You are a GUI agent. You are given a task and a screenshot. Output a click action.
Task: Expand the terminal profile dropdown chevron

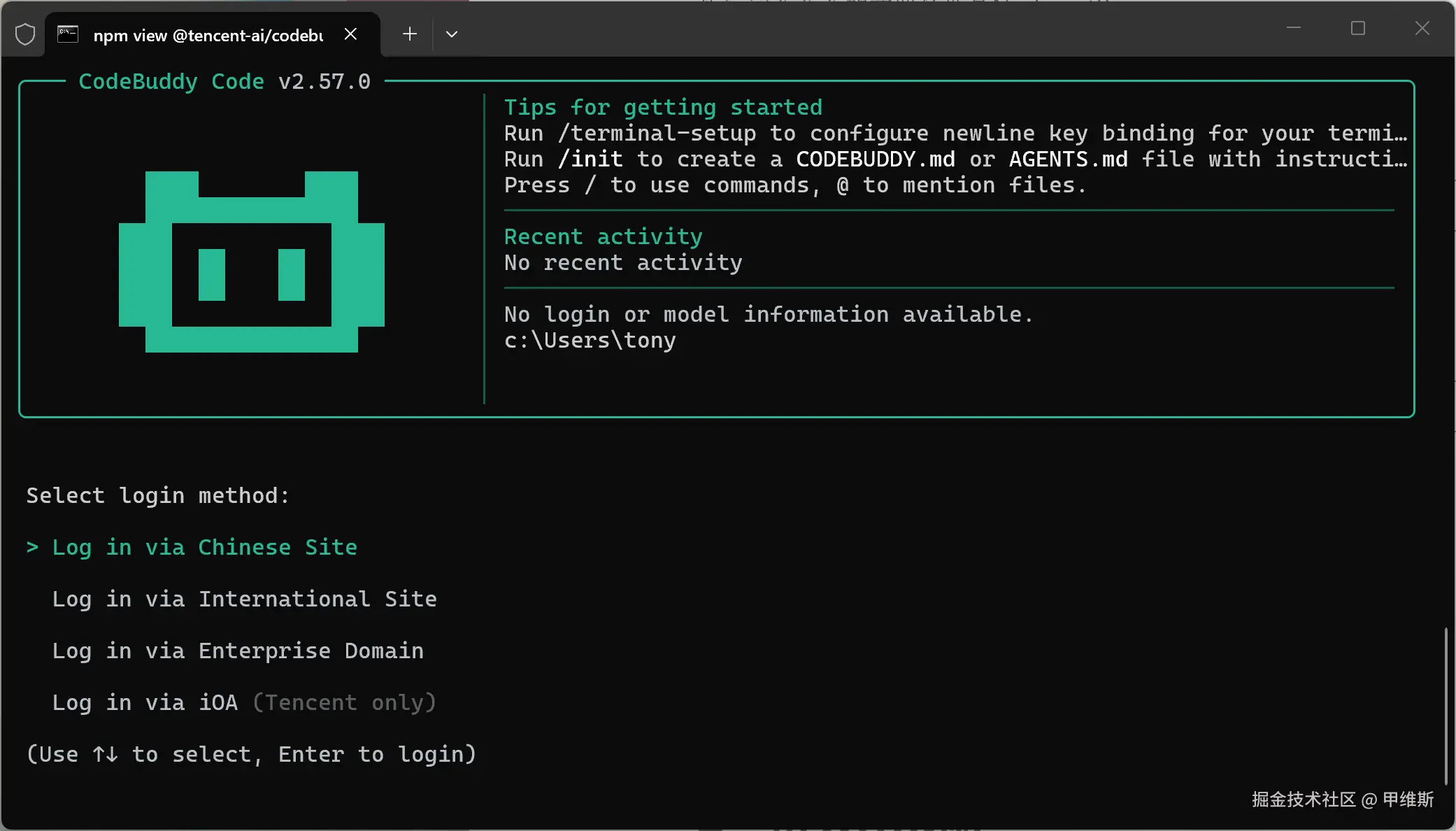point(452,34)
